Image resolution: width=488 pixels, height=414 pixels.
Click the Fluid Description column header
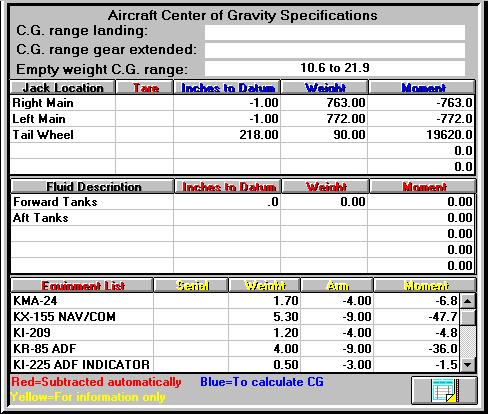pyautogui.click(x=93, y=187)
